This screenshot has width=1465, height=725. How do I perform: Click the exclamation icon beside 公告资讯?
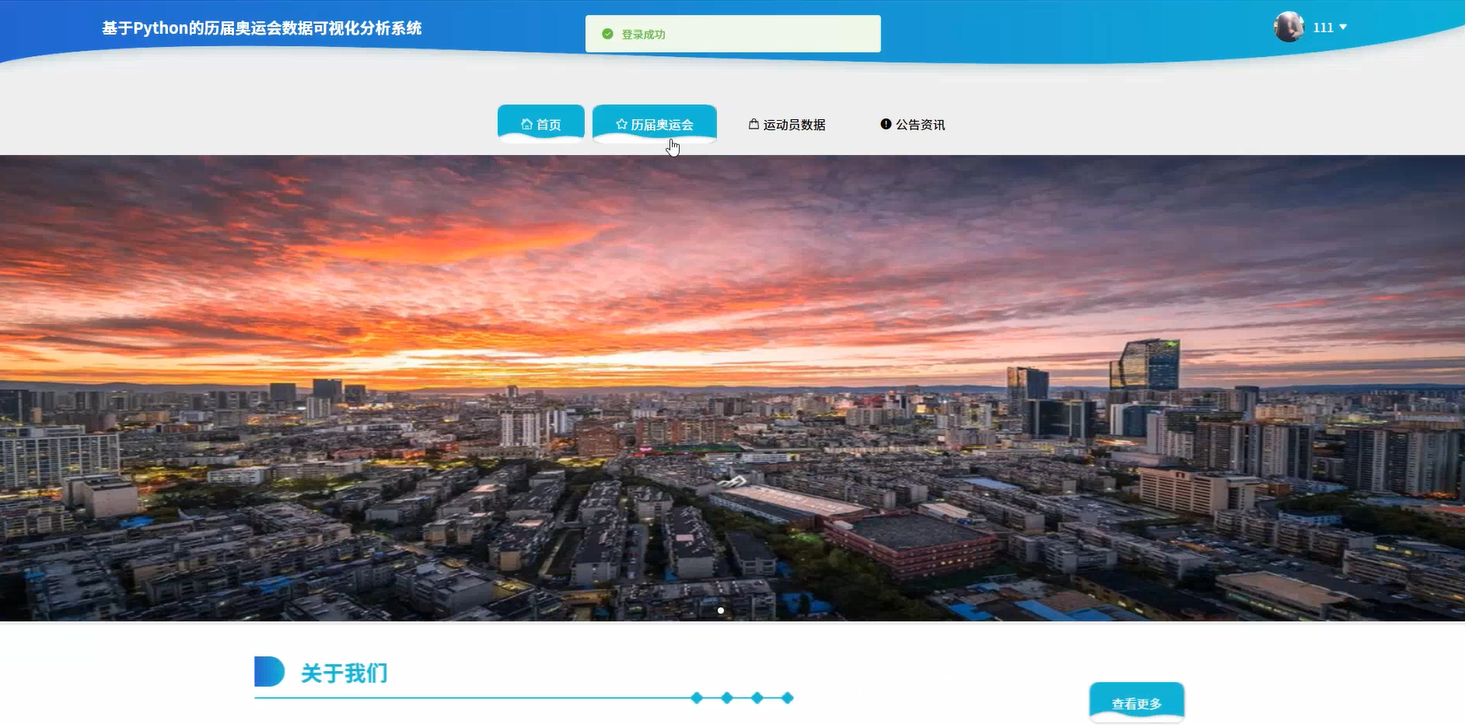[886, 124]
